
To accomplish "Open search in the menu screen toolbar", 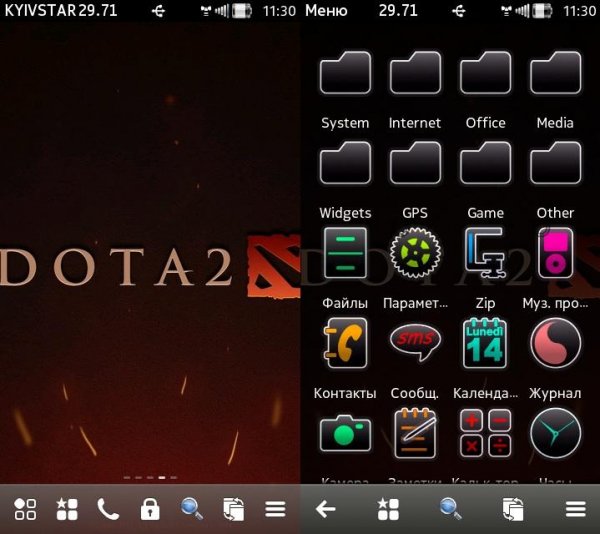I will coord(450,509).
